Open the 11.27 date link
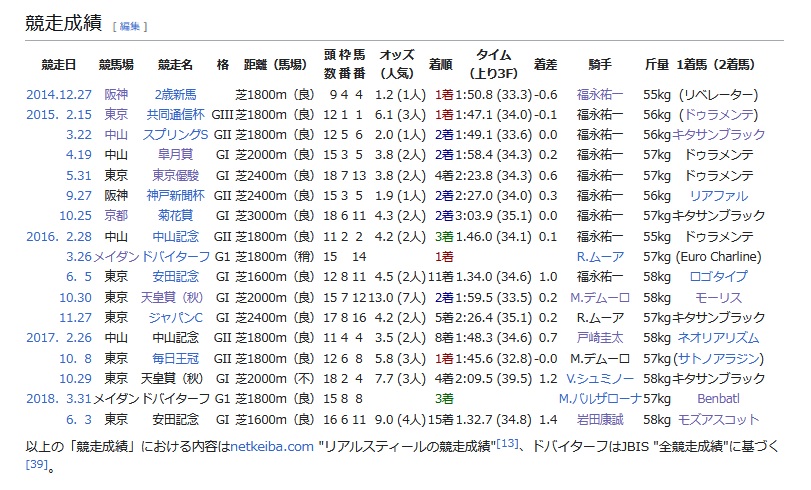Image resolution: width=811 pixels, height=490 pixels. pyautogui.click(x=76, y=317)
